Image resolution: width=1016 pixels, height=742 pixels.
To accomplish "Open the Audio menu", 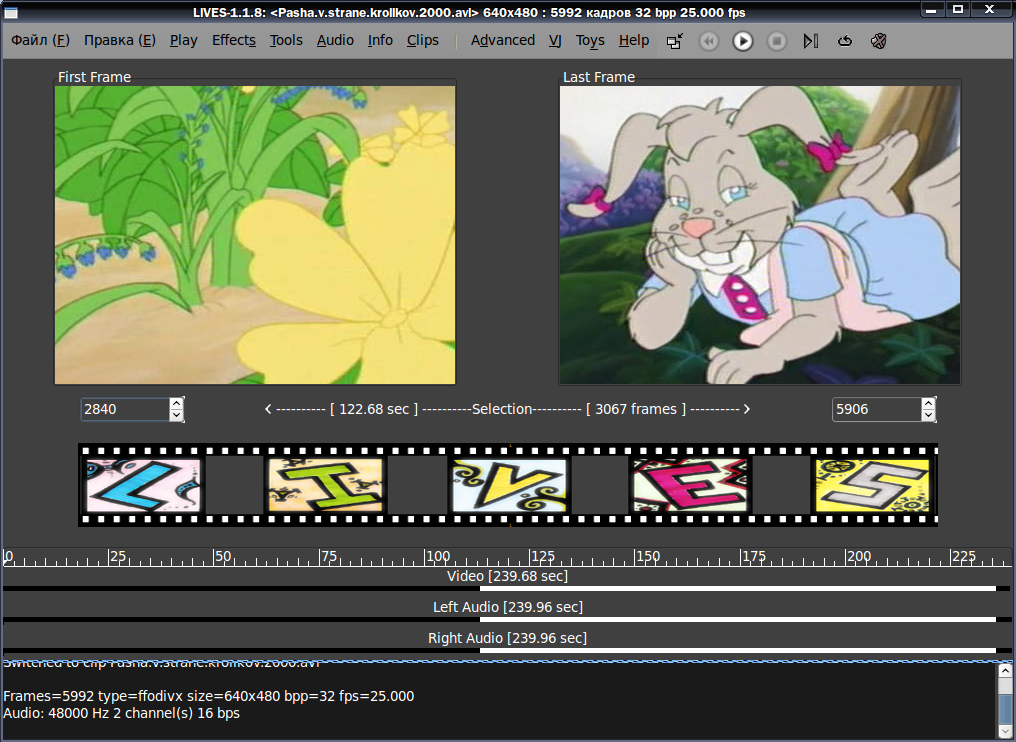I will click(x=335, y=40).
